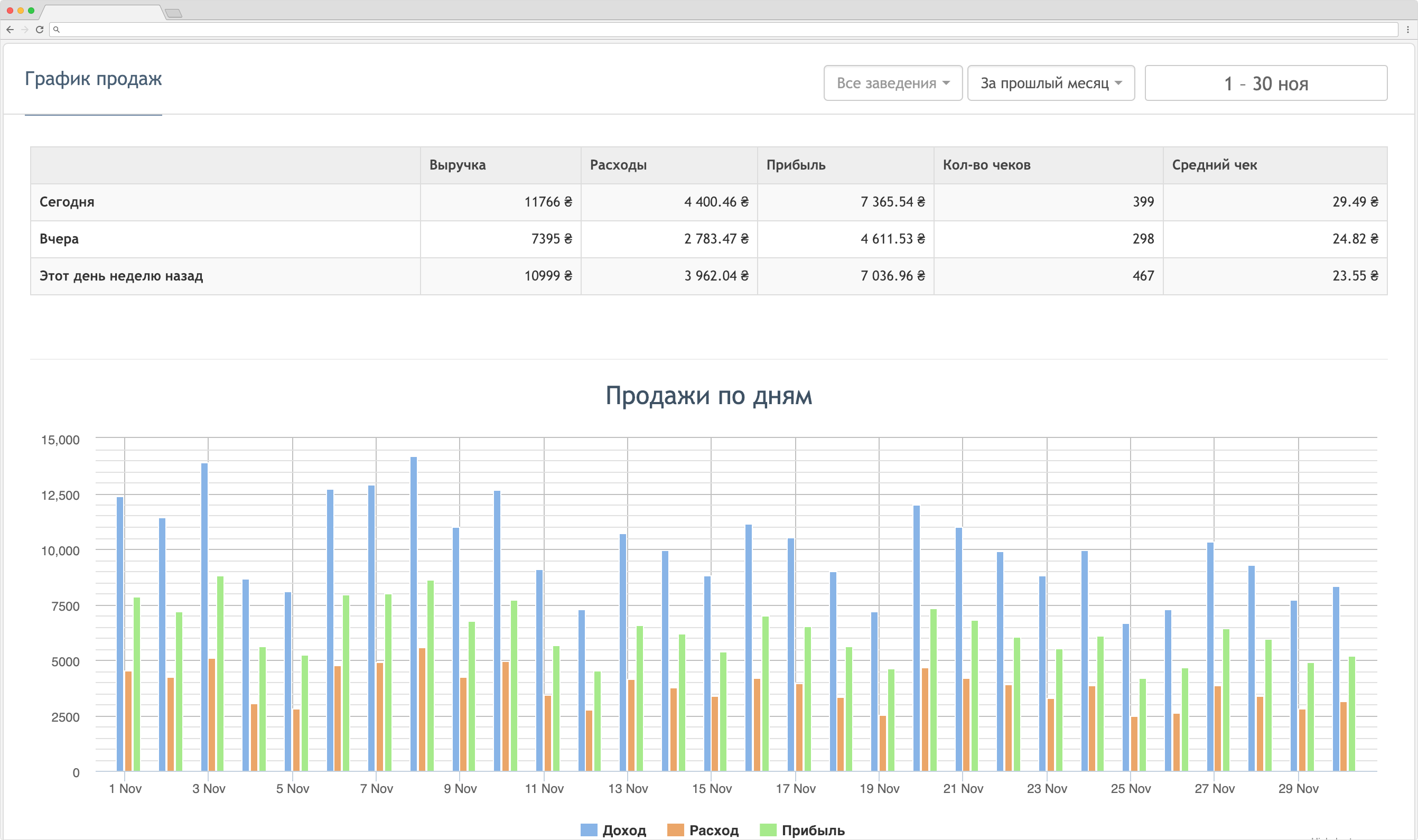Click the browser forward arrow
Image resolution: width=1418 pixels, height=840 pixels.
(25, 30)
